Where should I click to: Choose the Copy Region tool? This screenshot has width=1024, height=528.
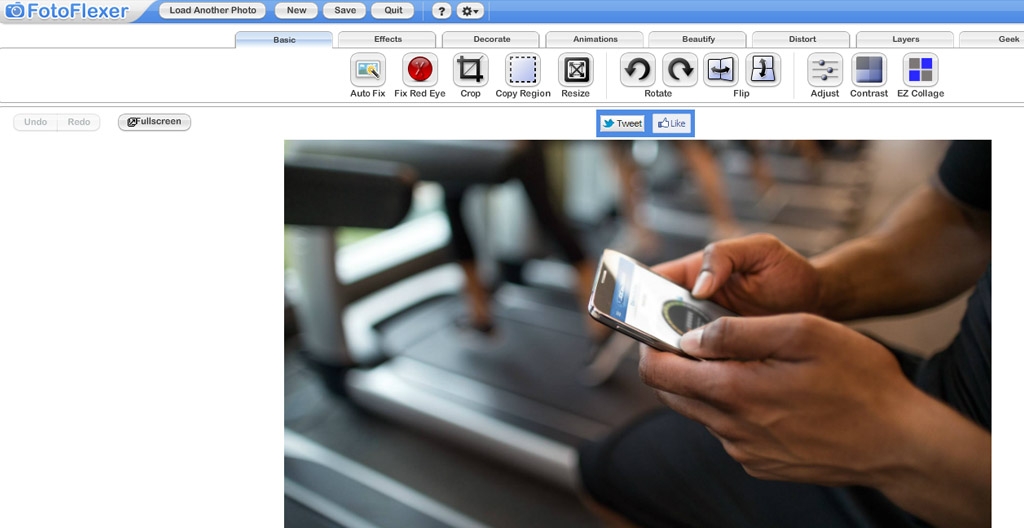tap(522, 70)
